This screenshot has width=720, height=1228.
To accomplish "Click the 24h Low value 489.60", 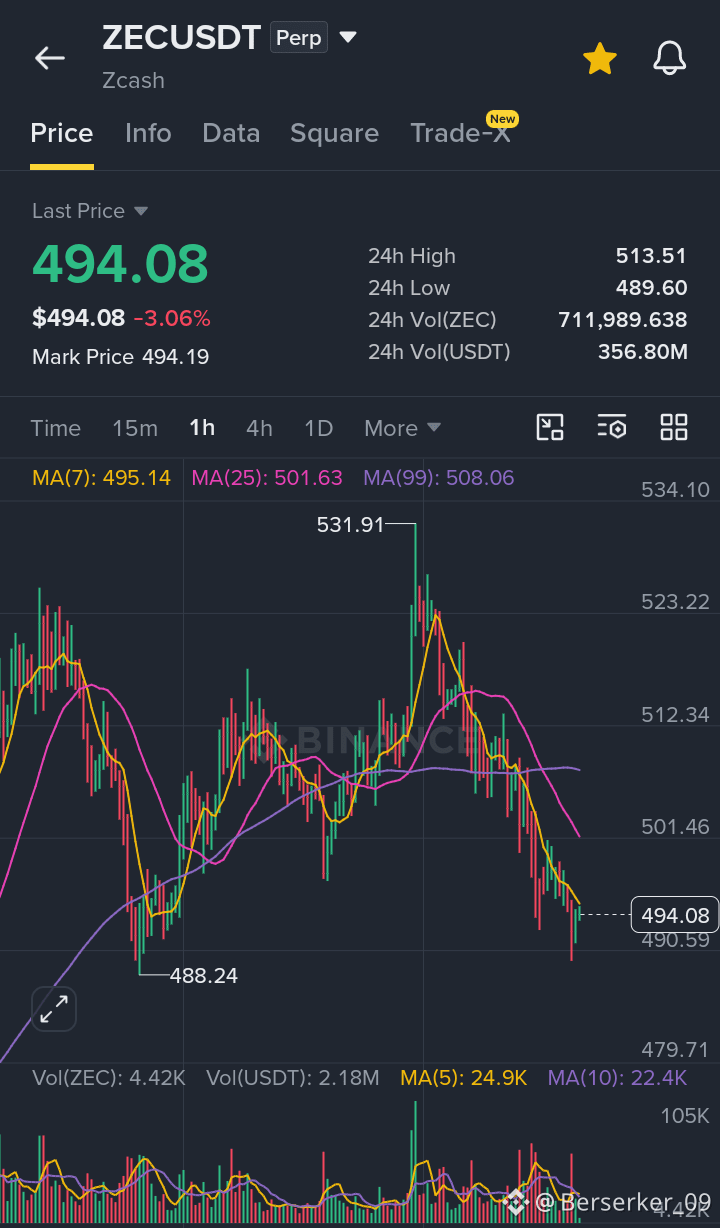I will tap(651, 288).
